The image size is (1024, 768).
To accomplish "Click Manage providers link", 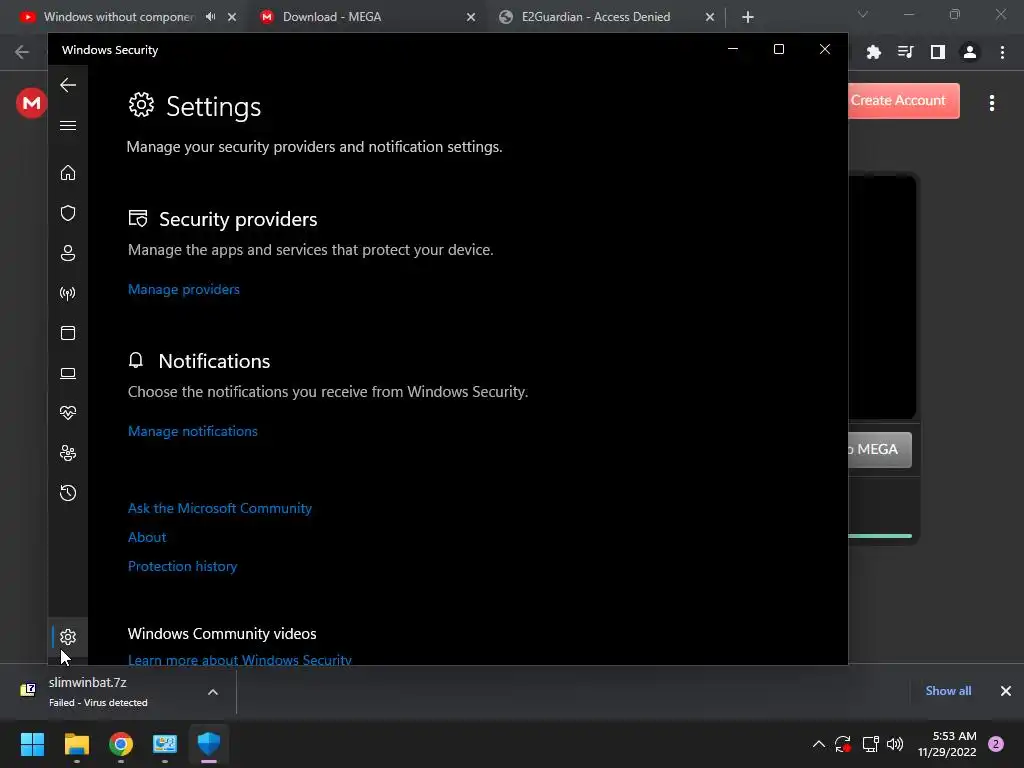I will pos(184,289).
